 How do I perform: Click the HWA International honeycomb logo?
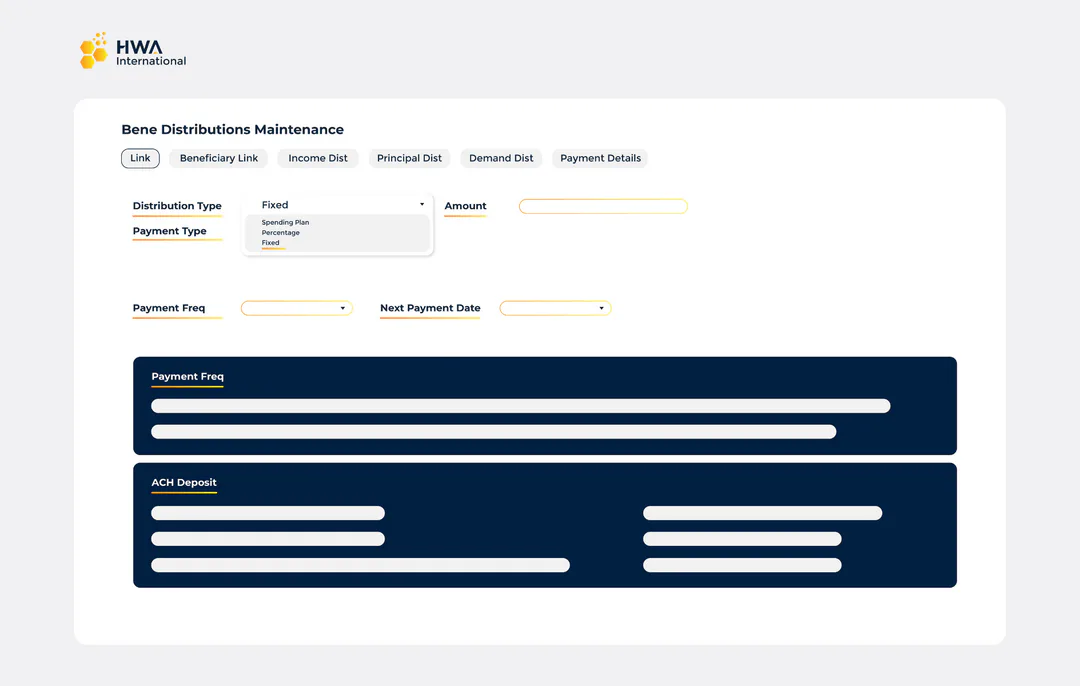[x=133, y=51]
